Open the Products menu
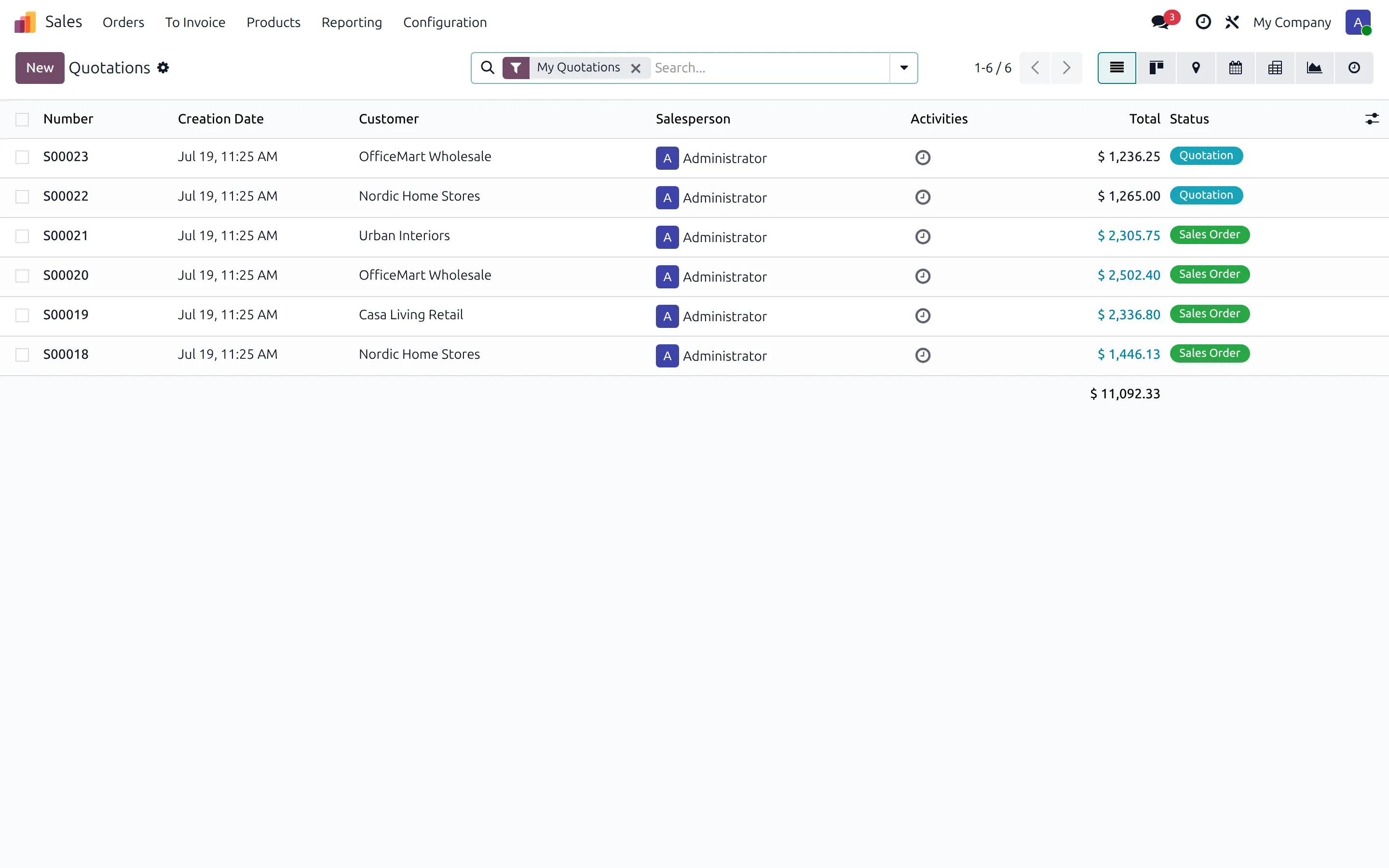 click(x=273, y=22)
